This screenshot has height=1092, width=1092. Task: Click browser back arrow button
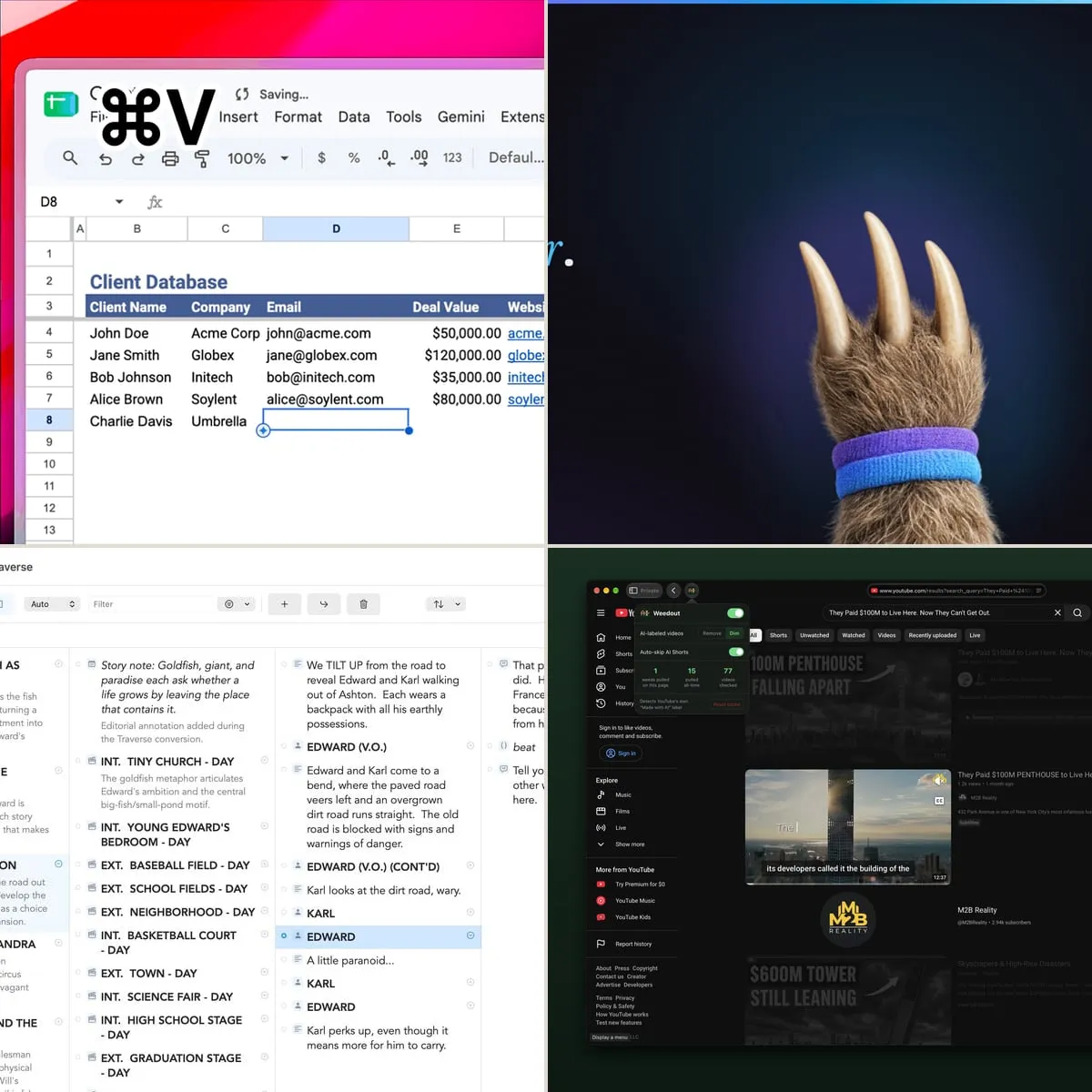[x=673, y=591]
